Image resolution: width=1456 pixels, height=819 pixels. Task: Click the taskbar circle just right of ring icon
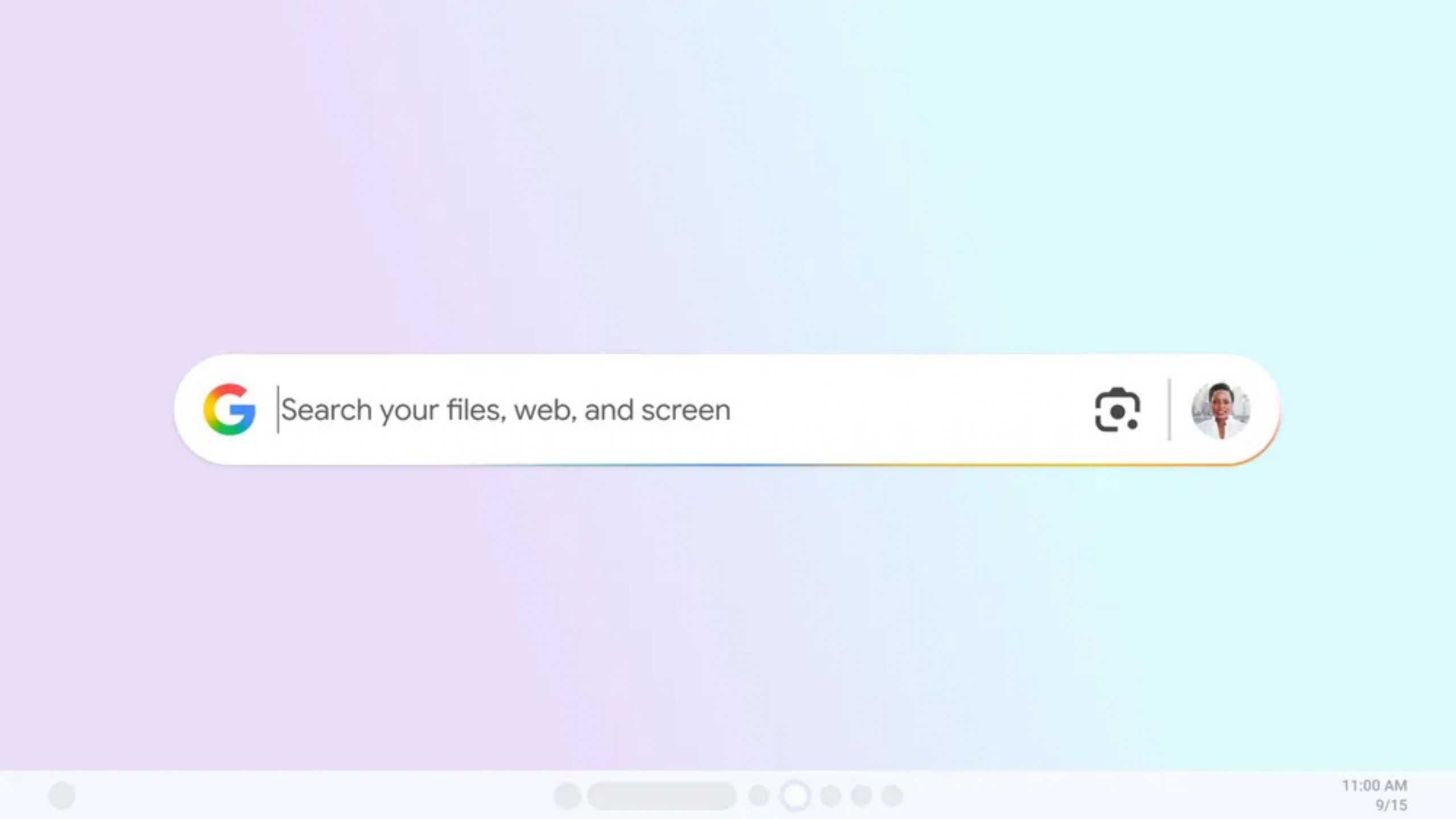point(831,796)
